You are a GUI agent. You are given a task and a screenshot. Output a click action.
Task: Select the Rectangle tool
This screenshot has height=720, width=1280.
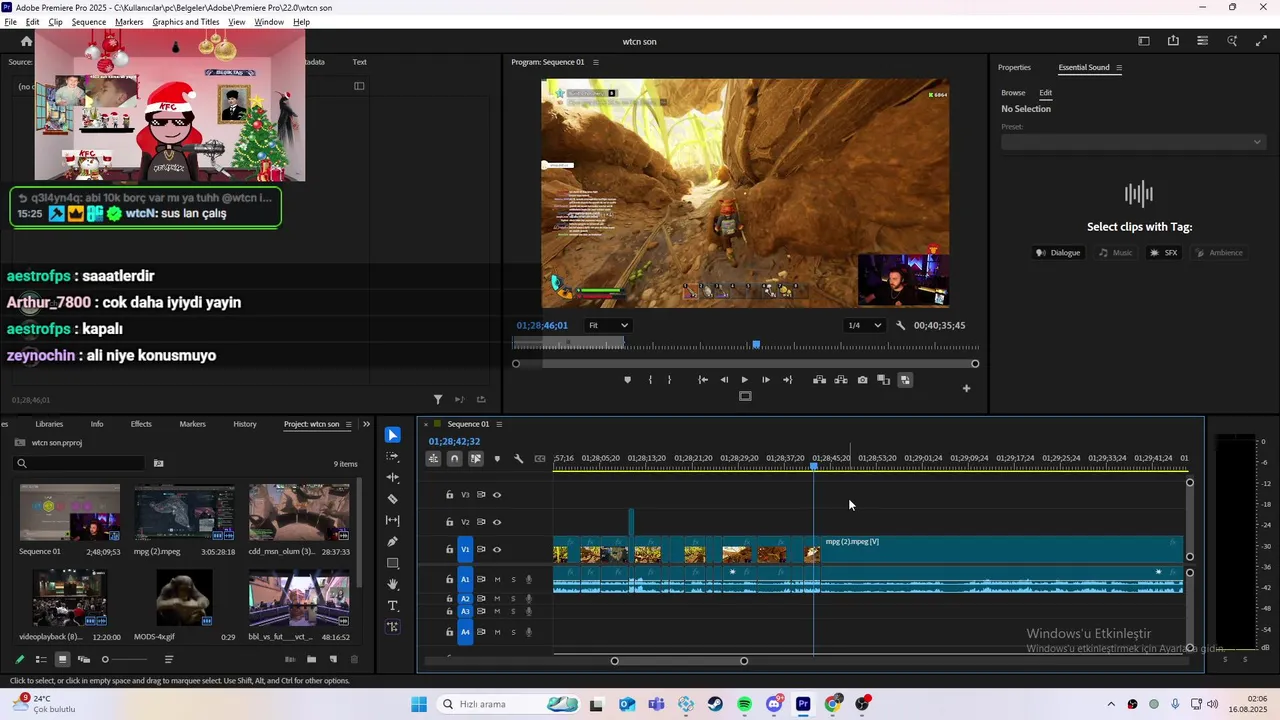(393, 563)
